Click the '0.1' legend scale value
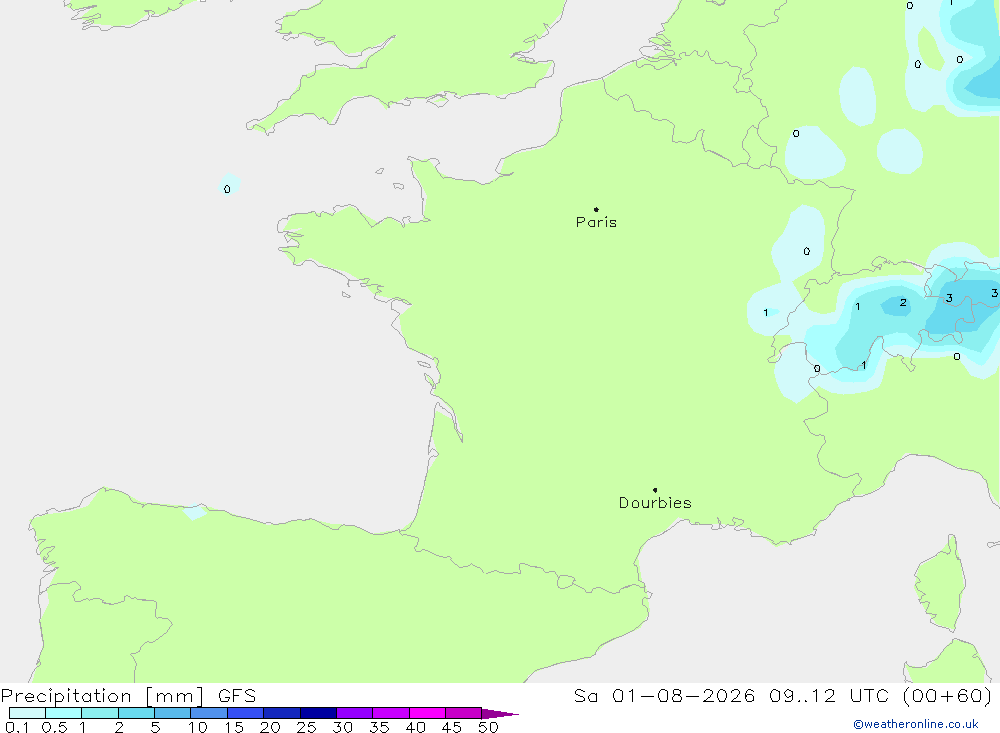This screenshot has height=733, width=1000. click(x=17, y=727)
